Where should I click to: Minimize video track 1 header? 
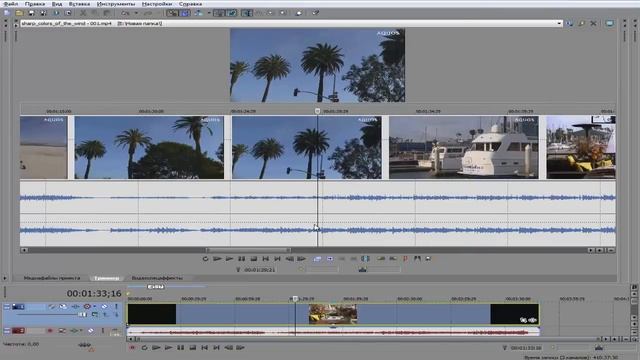click(x=7, y=307)
